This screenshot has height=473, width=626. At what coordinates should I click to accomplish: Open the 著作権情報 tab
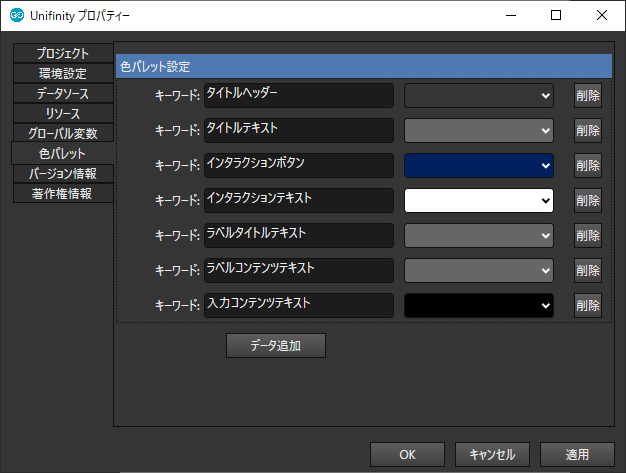coord(63,193)
